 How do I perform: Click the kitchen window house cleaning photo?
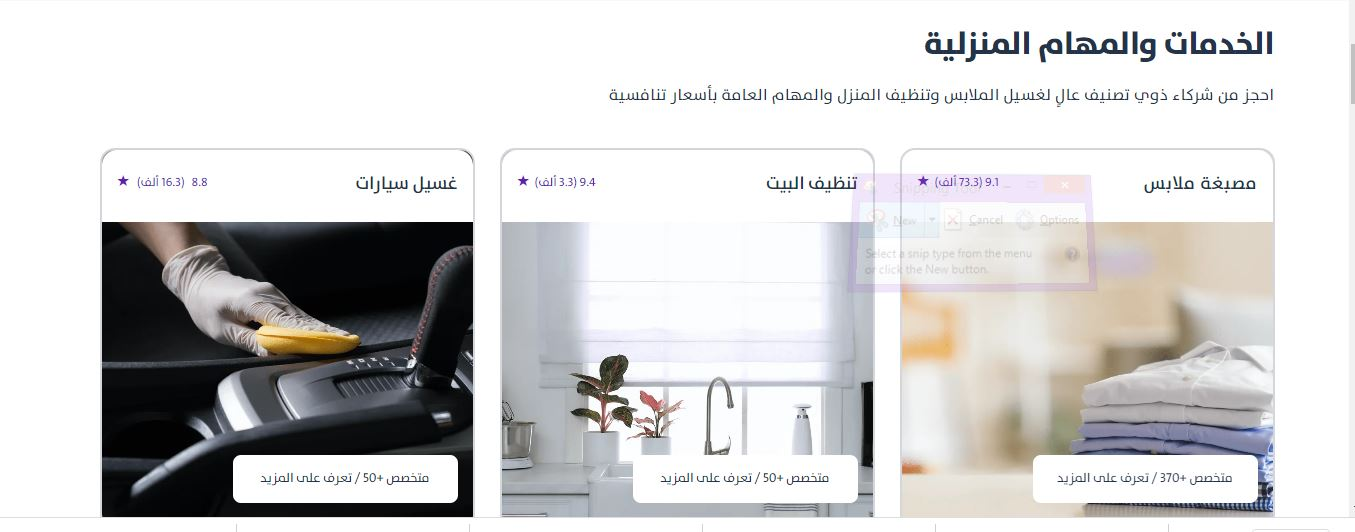[x=687, y=369]
